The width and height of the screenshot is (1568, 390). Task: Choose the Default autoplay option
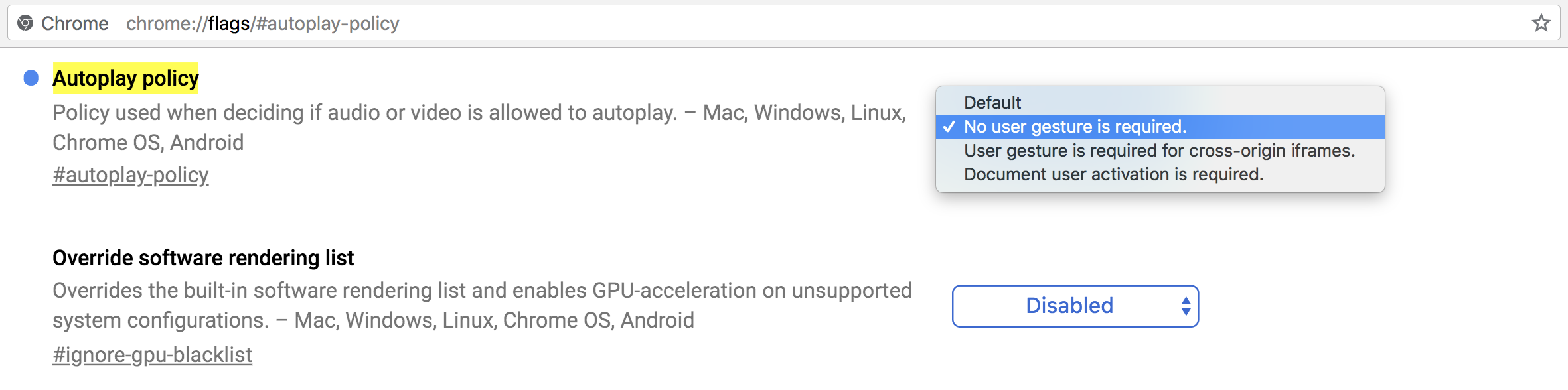pyautogui.click(x=992, y=103)
